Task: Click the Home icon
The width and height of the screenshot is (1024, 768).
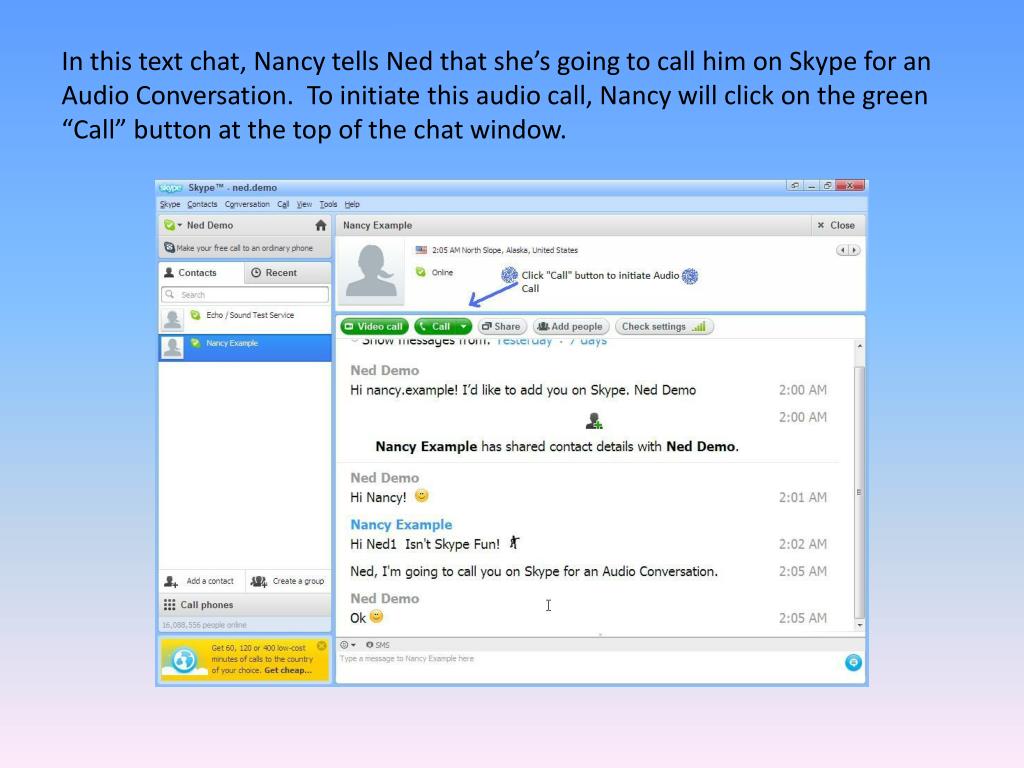Action: pyautogui.click(x=321, y=225)
